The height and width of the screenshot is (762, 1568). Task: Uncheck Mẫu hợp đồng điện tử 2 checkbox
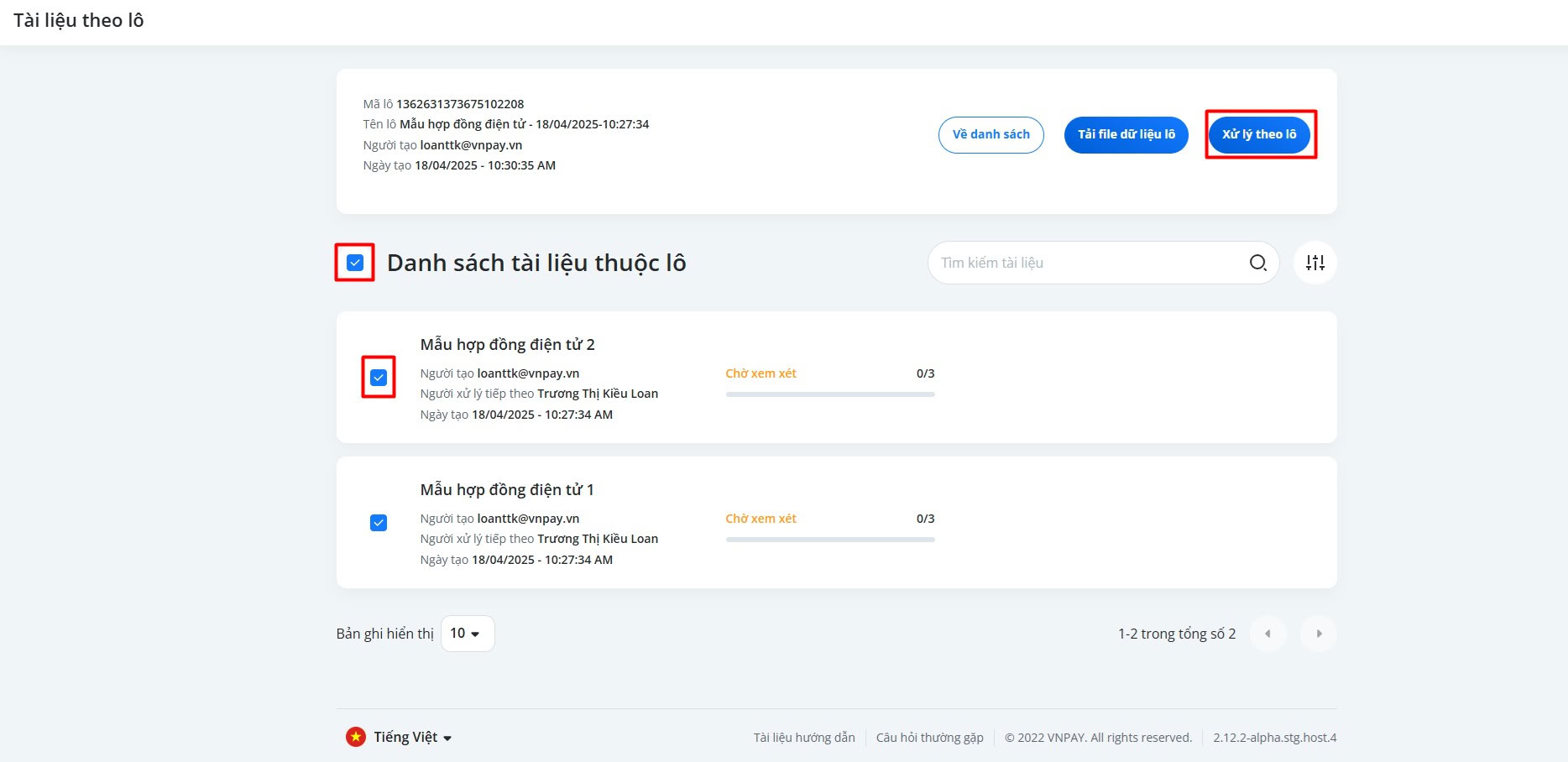[379, 378]
